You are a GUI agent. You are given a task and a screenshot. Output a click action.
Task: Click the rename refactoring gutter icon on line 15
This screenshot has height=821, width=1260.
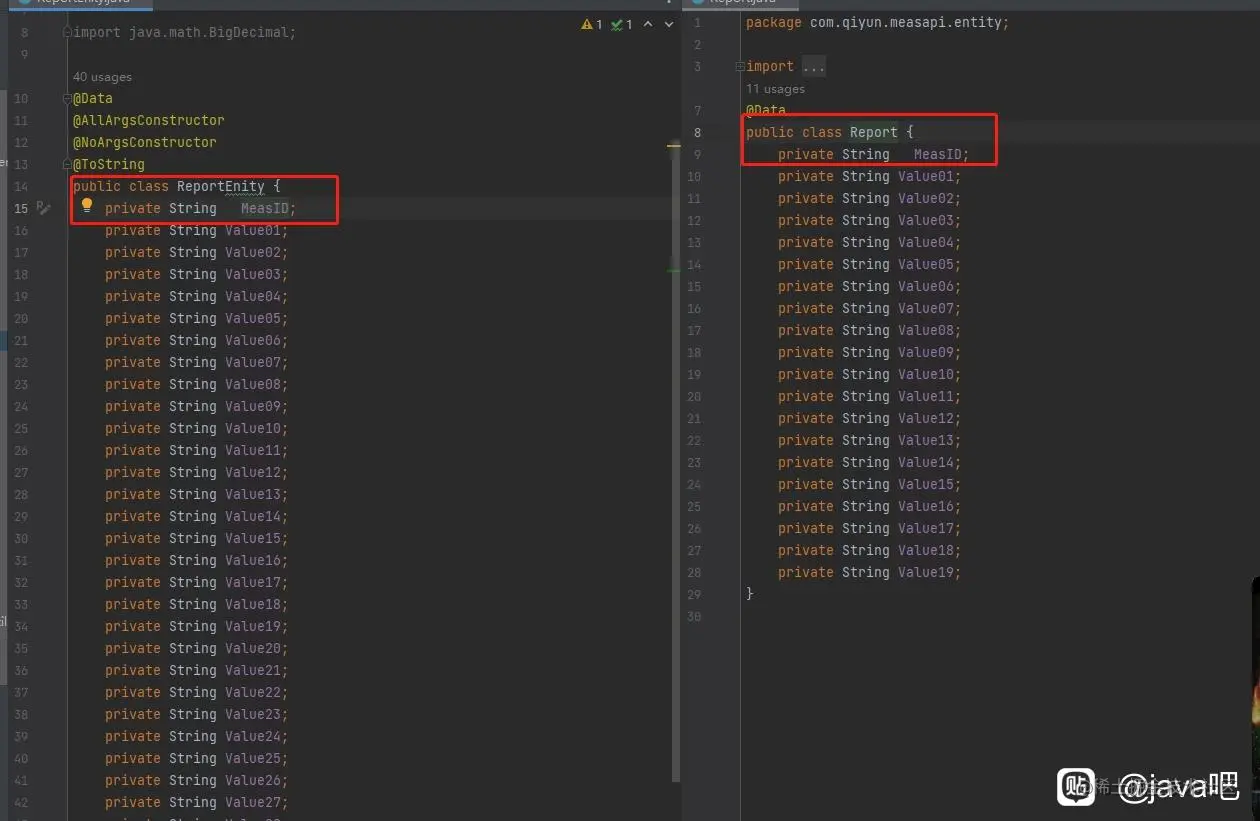coord(43,208)
